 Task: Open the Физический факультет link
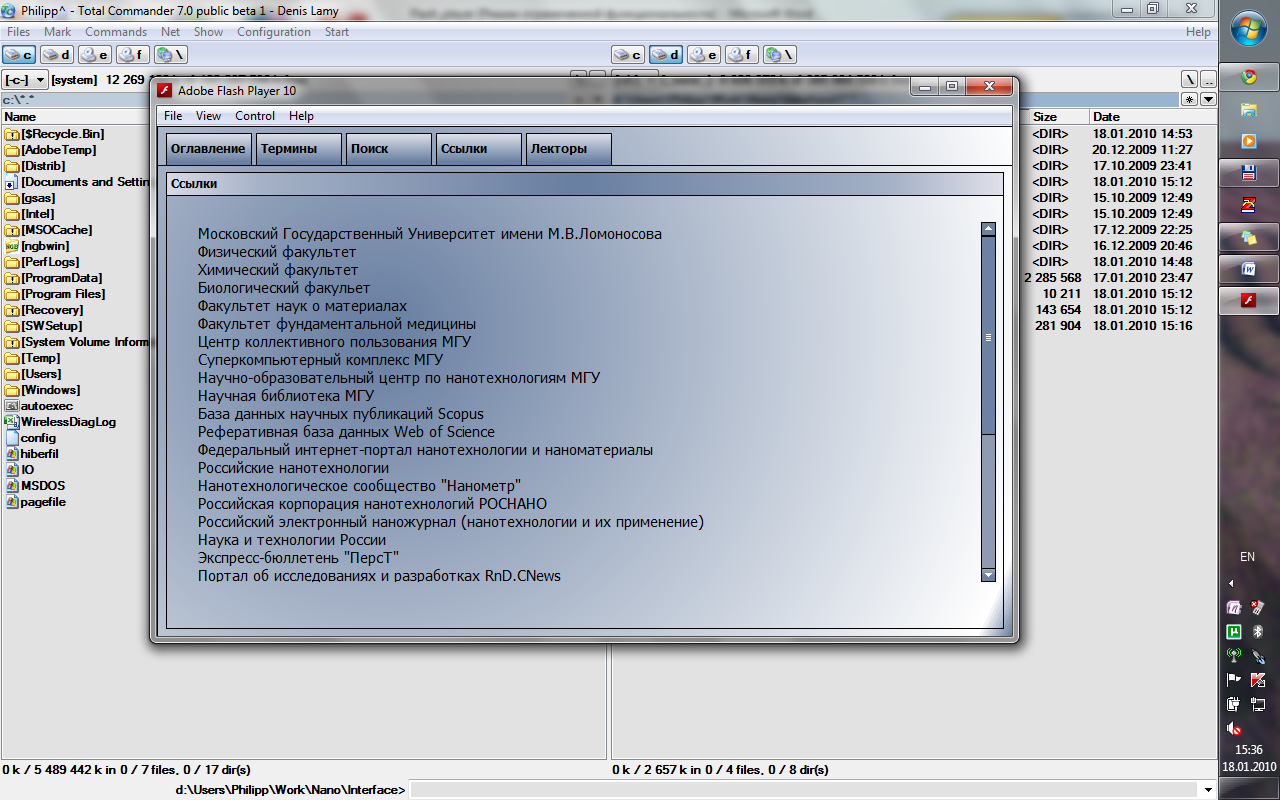277,252
